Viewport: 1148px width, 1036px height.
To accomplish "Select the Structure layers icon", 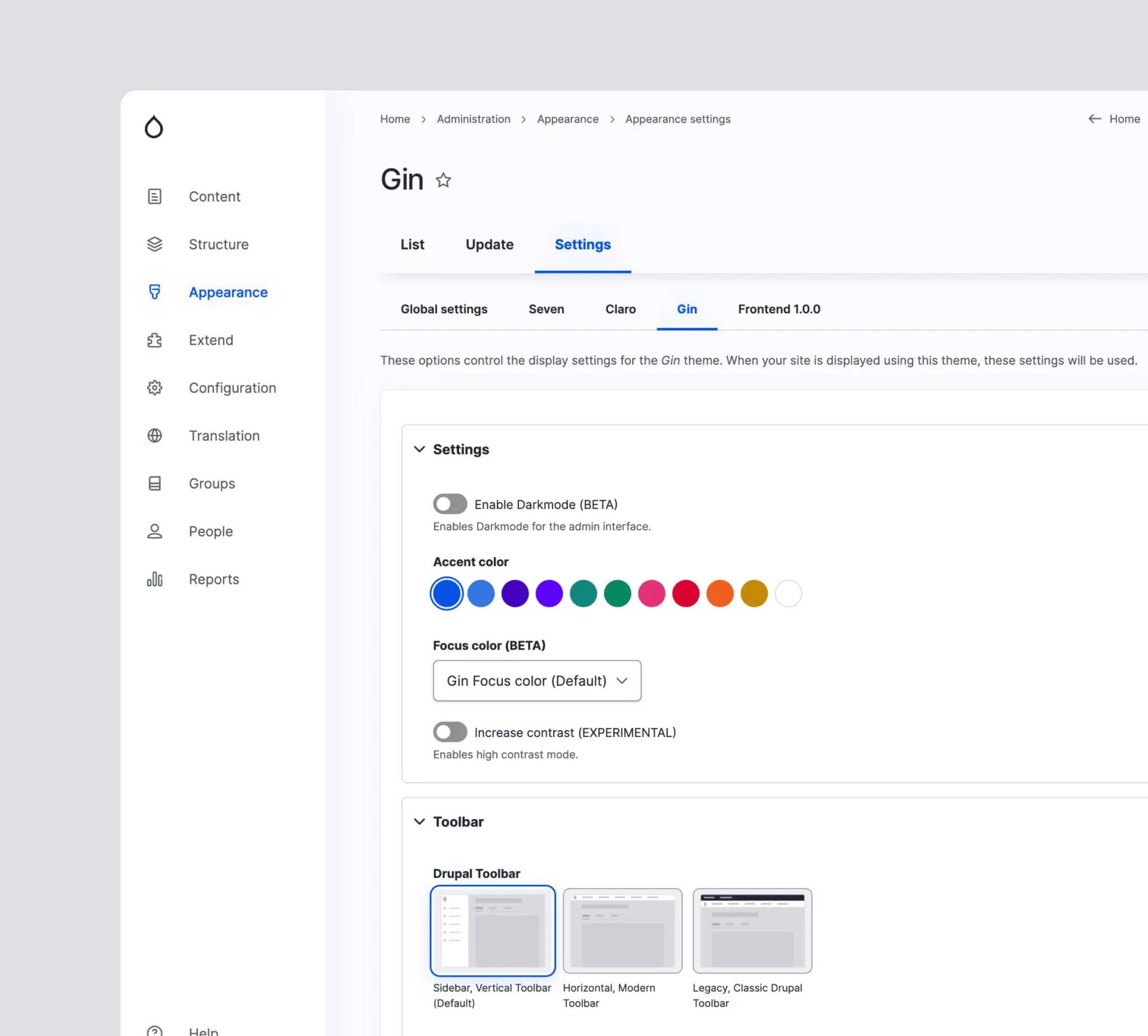I will [154, 244].
